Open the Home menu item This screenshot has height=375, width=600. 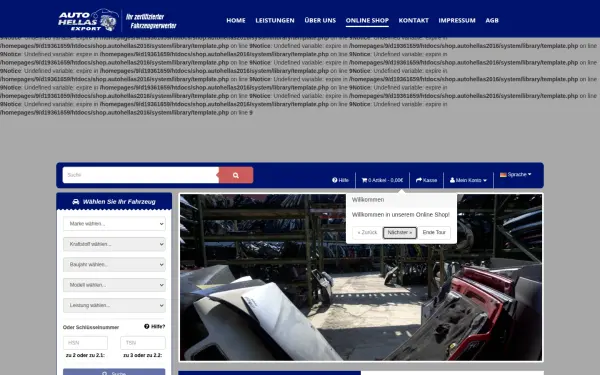(236, 20)
